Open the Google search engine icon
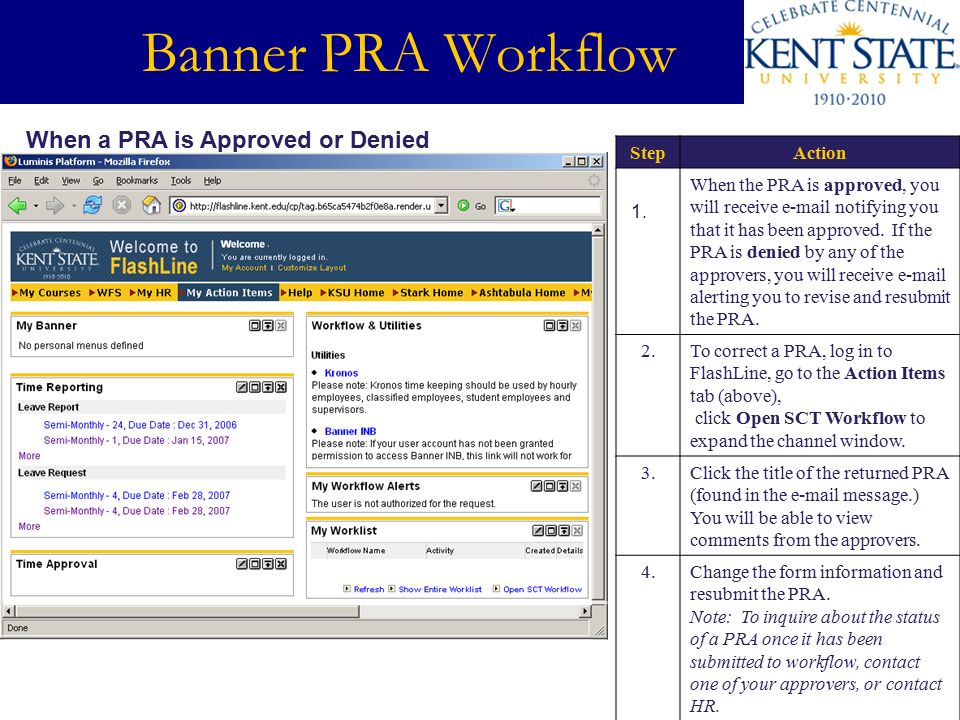Image resolution: width=960 pixels, height=720 pixels. (506, 206)
